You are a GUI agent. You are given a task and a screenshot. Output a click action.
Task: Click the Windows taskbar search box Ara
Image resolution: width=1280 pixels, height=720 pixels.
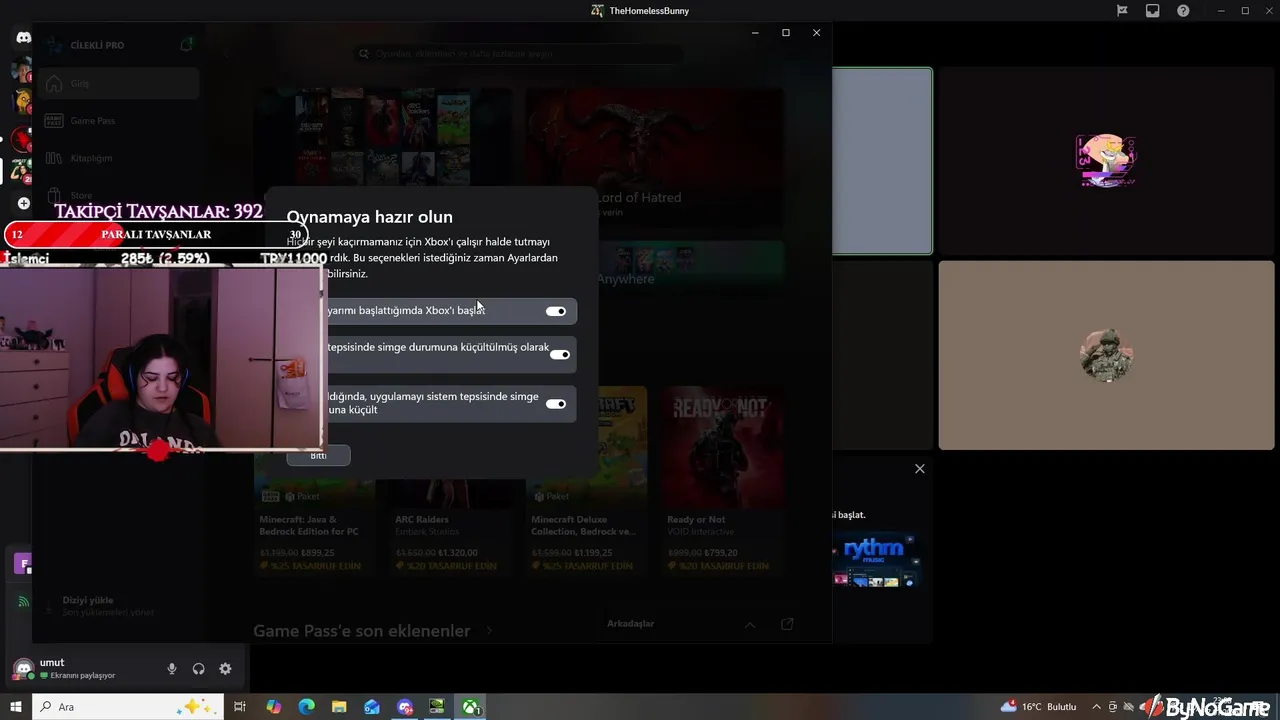click(128, 707)
